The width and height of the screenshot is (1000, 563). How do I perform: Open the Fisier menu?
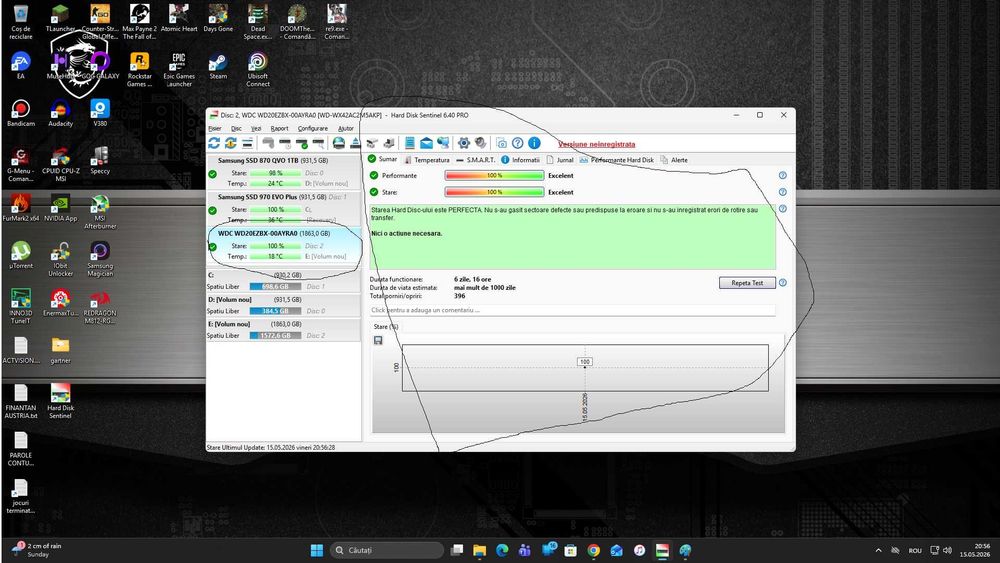(214, 128)
